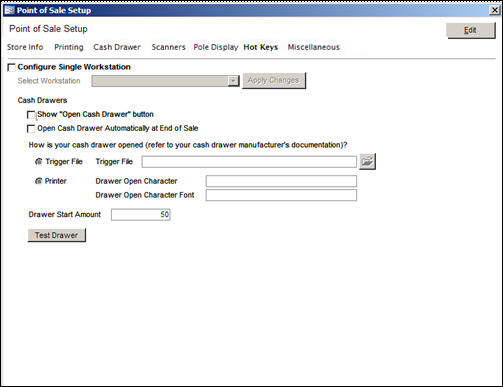503x387 pixels.
Task: Click the folder browse icon for Trigger File
Action: [x=367, y=162]
